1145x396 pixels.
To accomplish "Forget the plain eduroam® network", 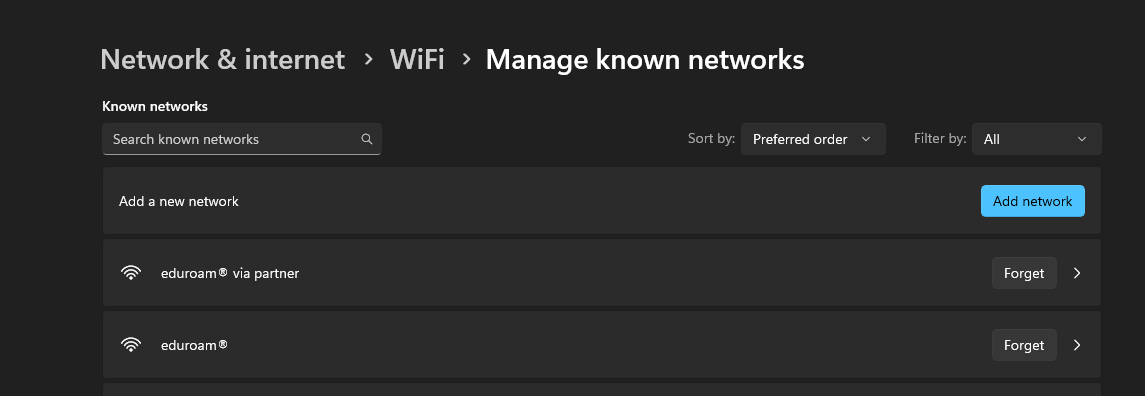I will 1024,345.
